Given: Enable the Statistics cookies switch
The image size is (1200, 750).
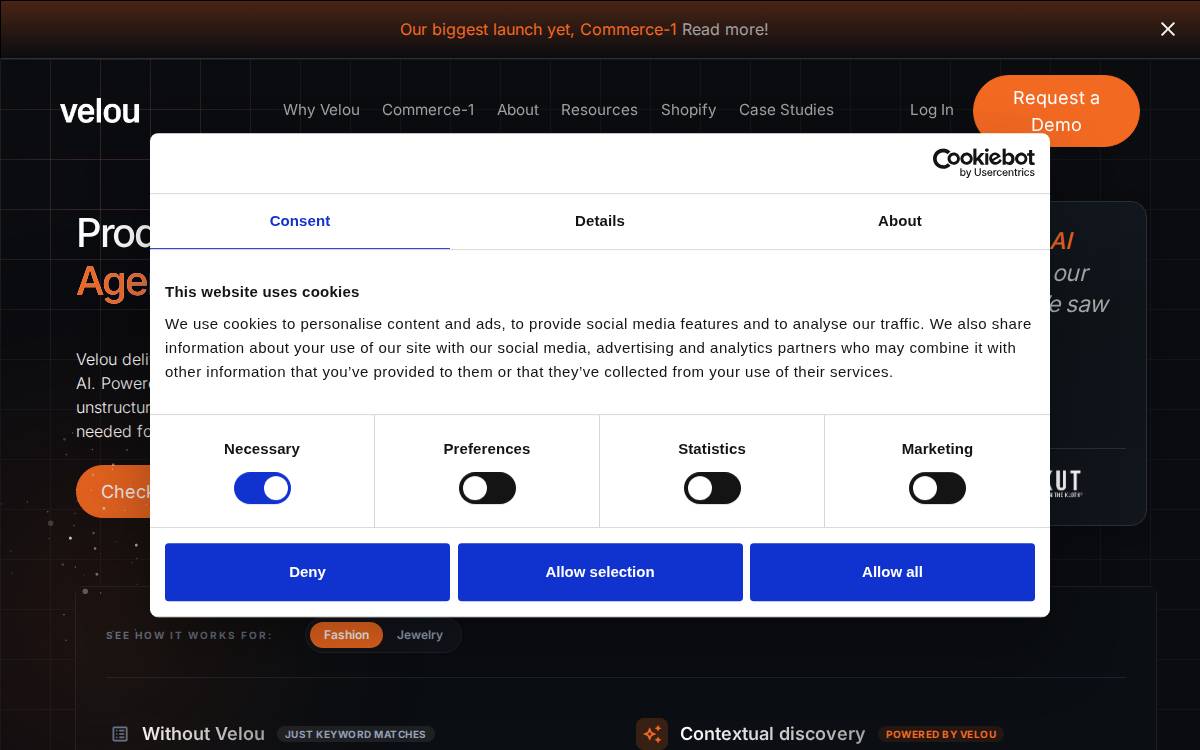Looking at the screenshot, I should tap(712, 488).
